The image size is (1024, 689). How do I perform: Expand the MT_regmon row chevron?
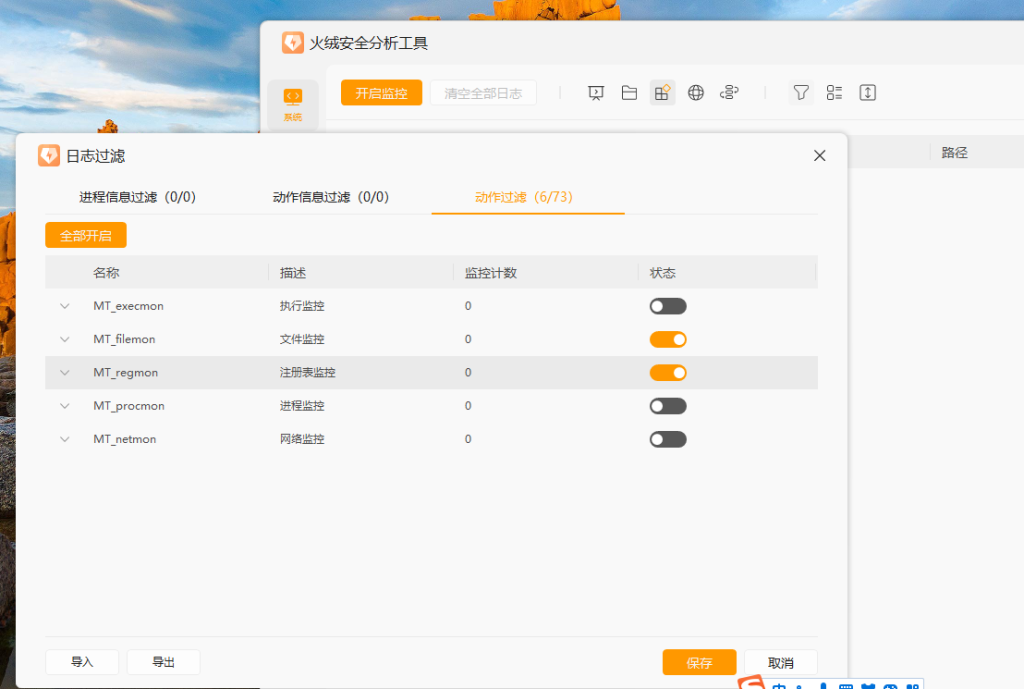click(65, 373)
